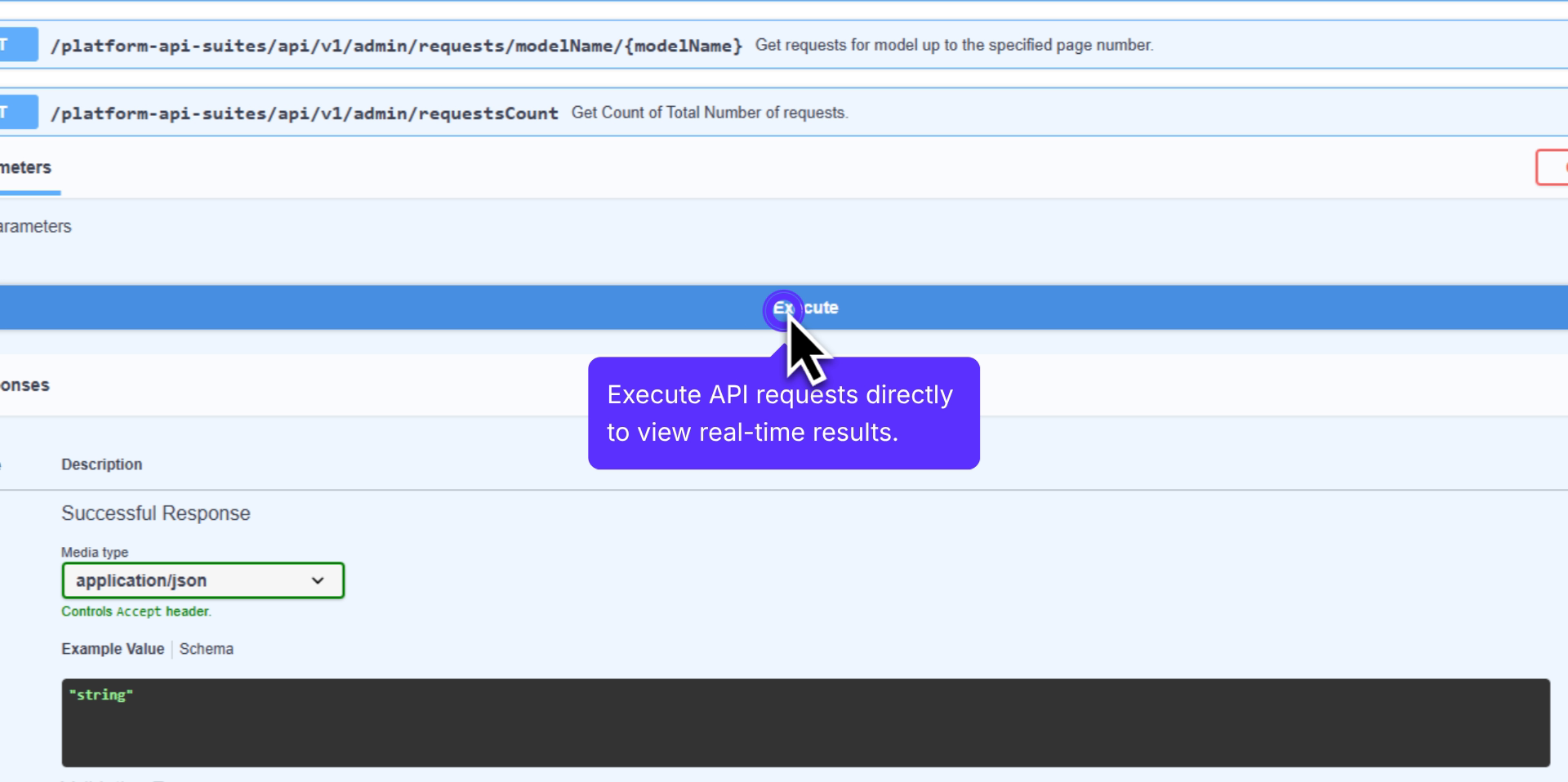1568x782 pixels.
Task: Click the Description column header in Responses
Action: [x=100, y=464]
